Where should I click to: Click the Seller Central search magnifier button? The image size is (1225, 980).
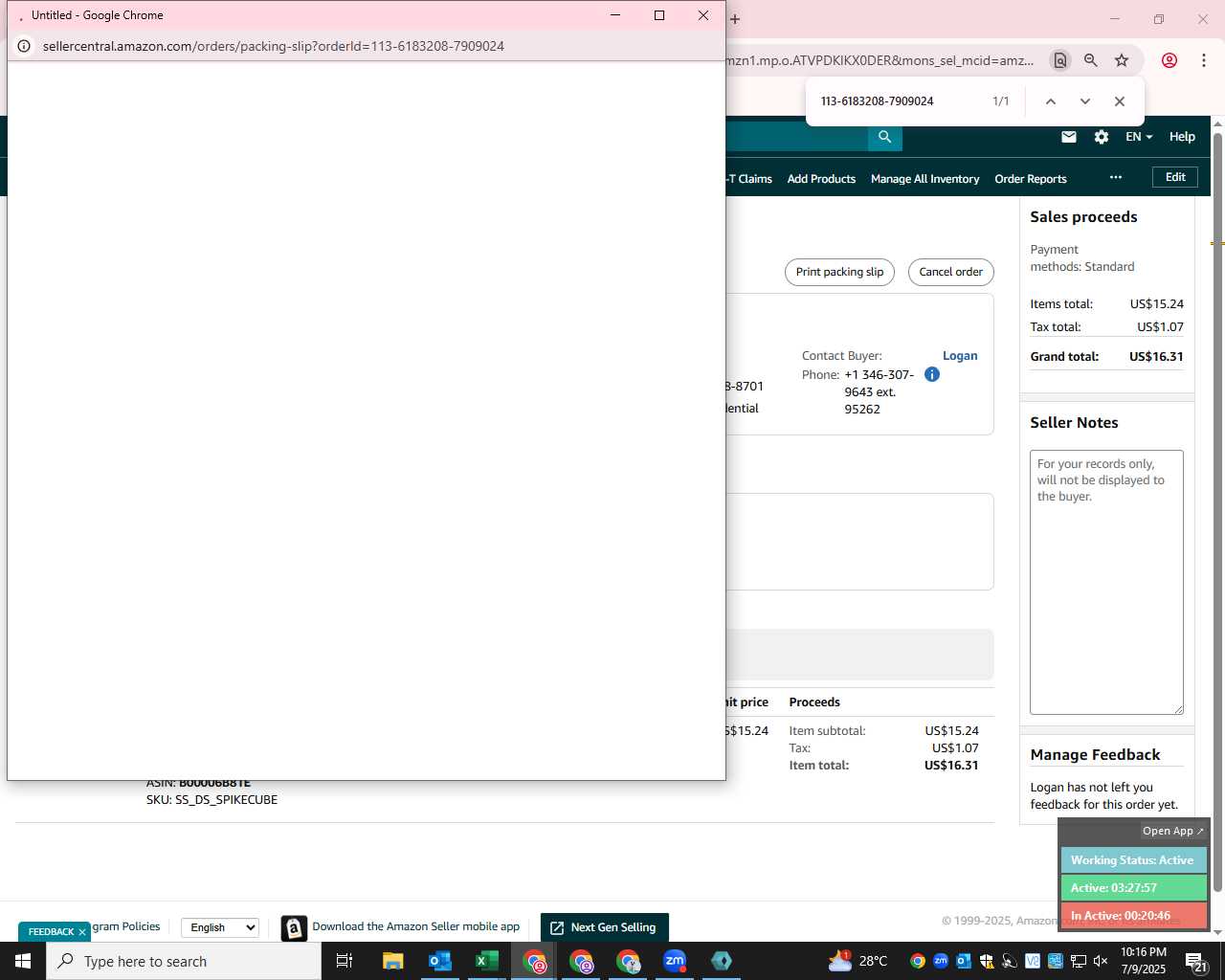pos(885,137)
